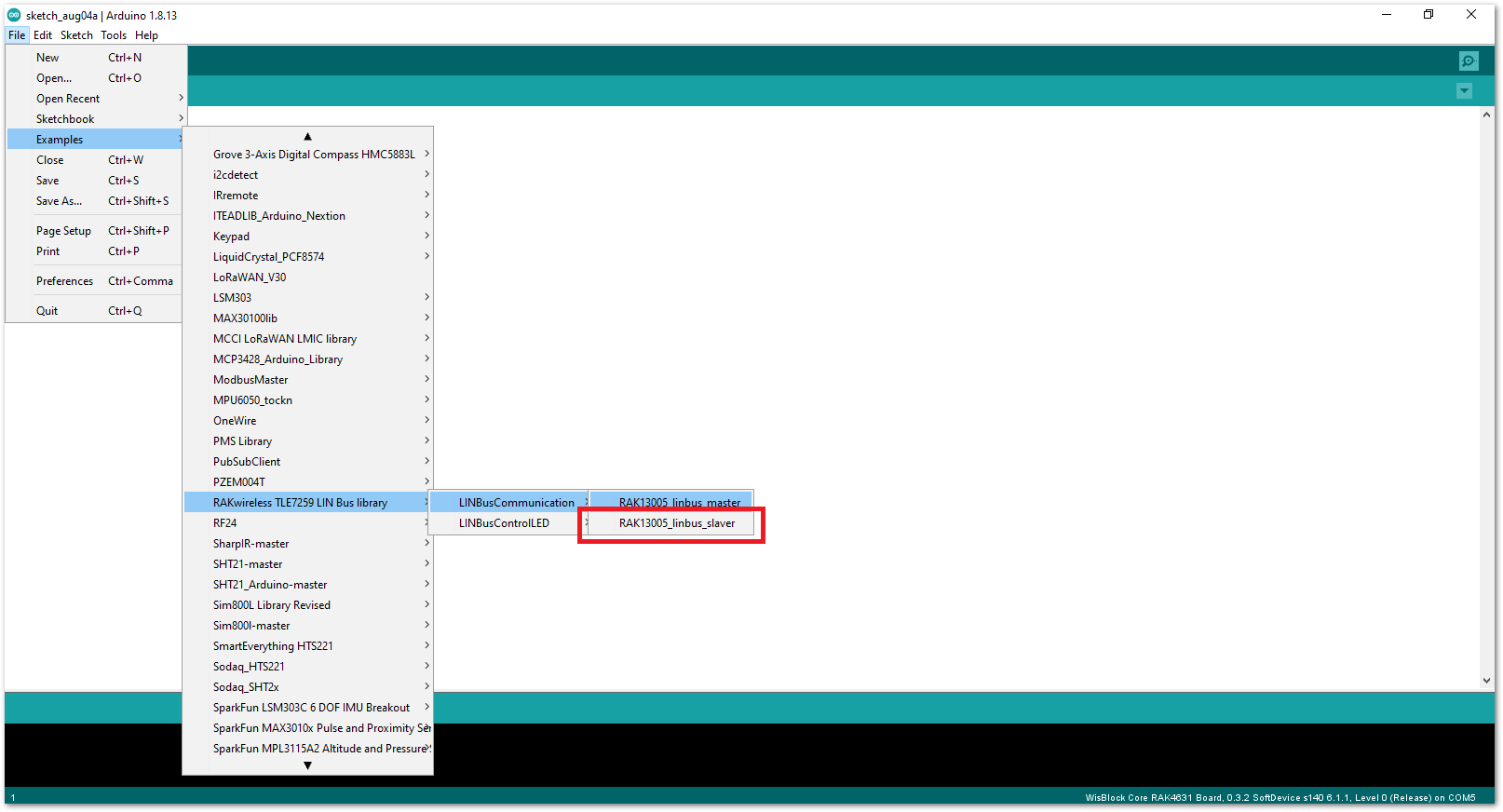Open the Sketch menu
Image resolution: width=1503 pixels, height=812 pixels.
76,35
